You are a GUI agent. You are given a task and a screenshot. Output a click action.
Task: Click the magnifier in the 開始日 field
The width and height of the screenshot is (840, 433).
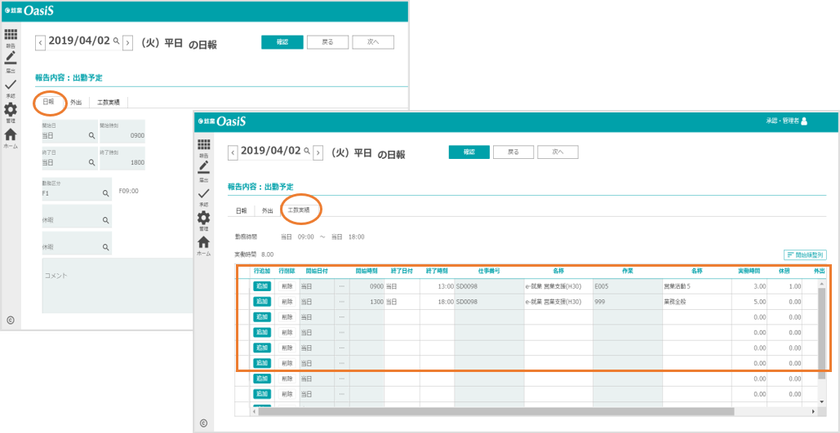(92, 136)
